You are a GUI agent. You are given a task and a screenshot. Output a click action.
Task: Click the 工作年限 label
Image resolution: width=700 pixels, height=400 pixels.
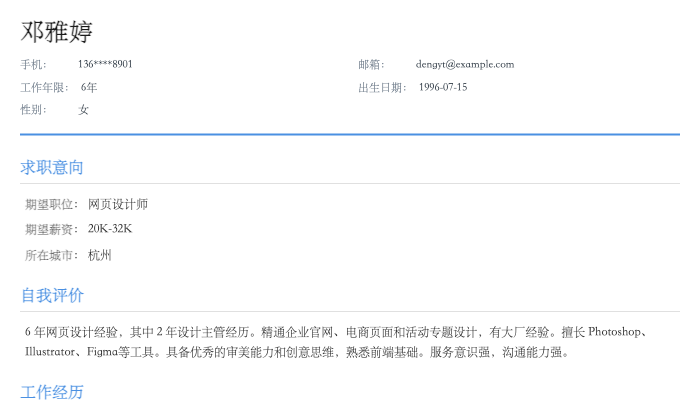point(44,88)
